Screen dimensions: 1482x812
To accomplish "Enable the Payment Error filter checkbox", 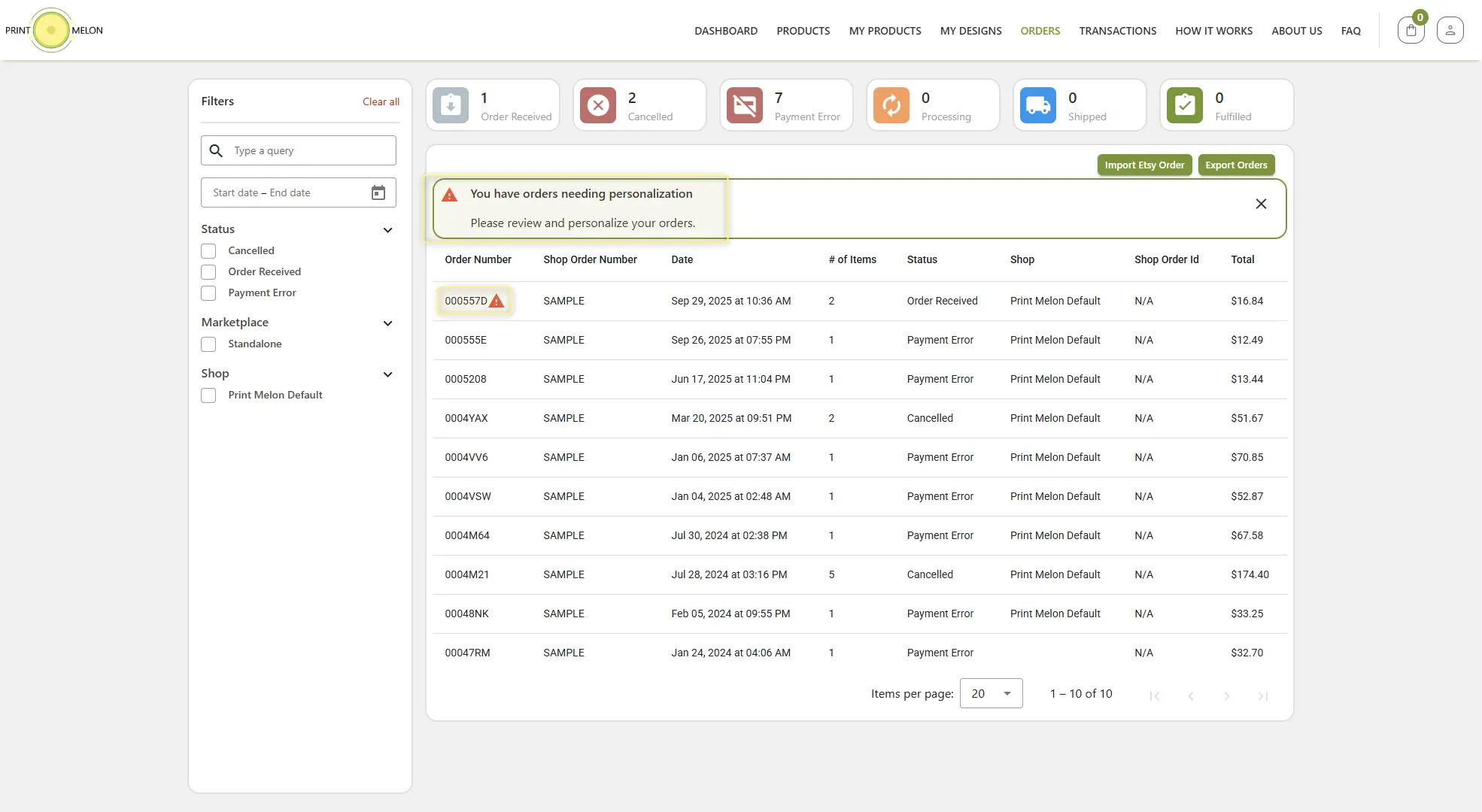I will (x=208, y=293).
